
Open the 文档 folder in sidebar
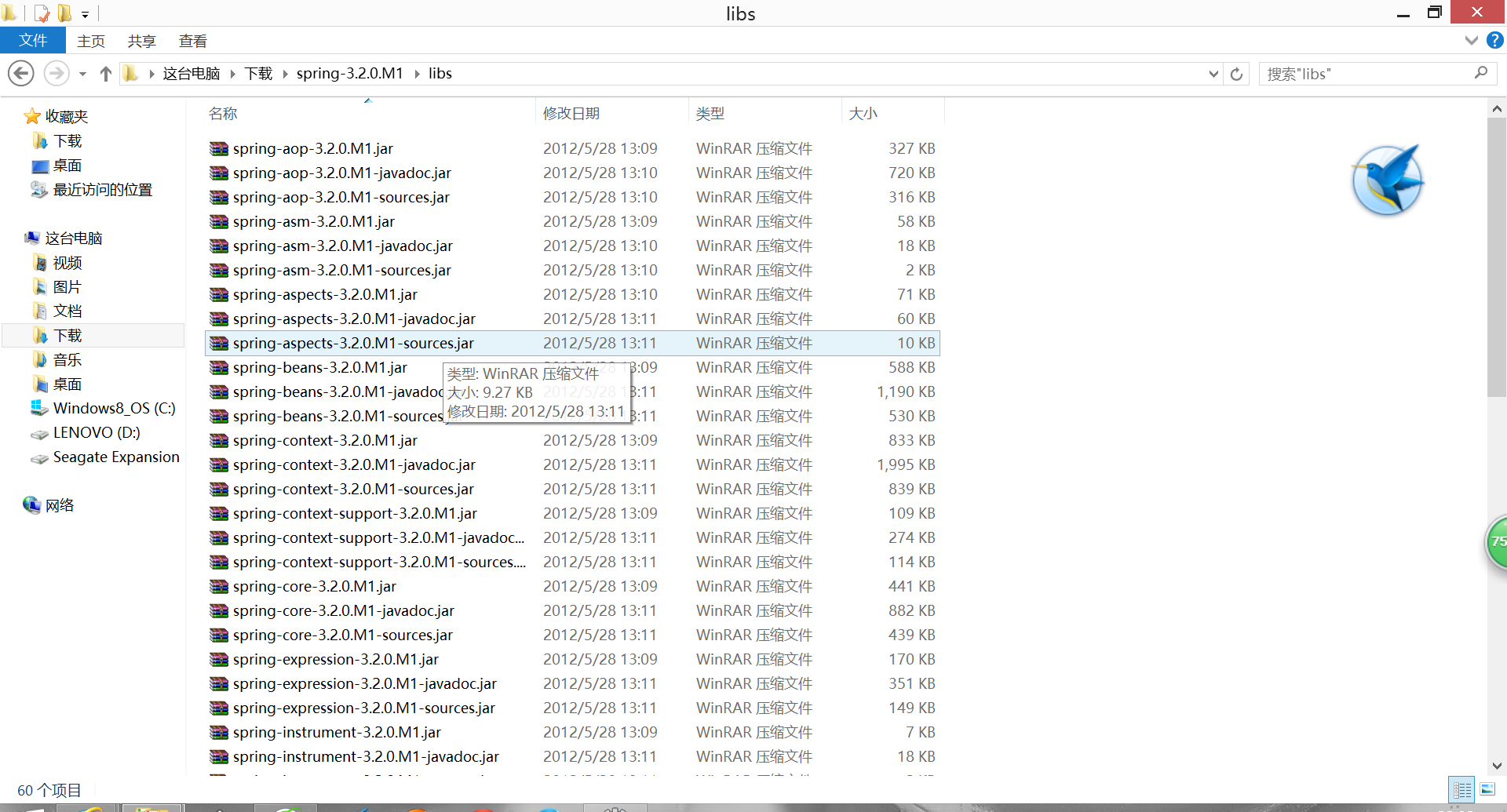[x=68, y=311]
